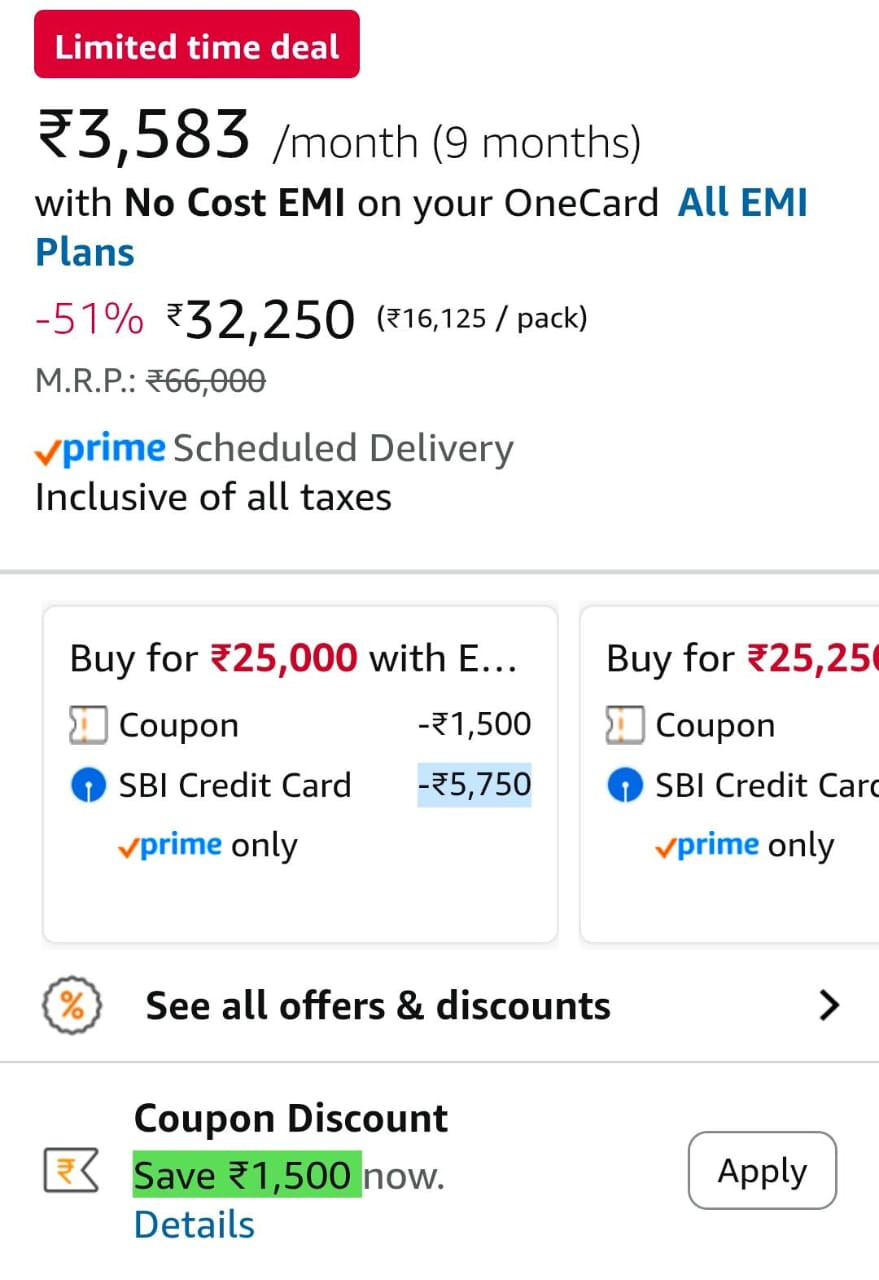This screenshot has width=879, height=1280.
Task: Apply the ₹1,500 coupon discount
Action: (x=762, y=1170)
